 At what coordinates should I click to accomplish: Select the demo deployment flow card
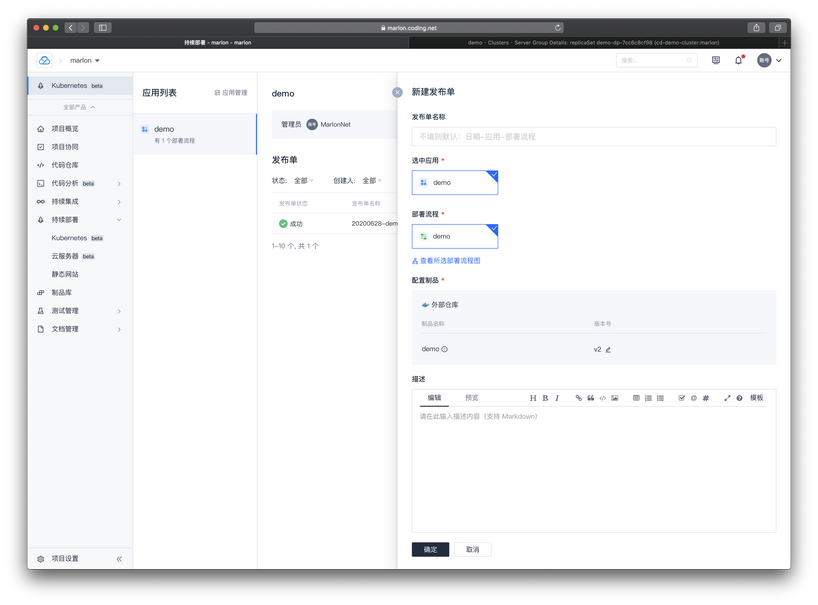coord(455,236)
